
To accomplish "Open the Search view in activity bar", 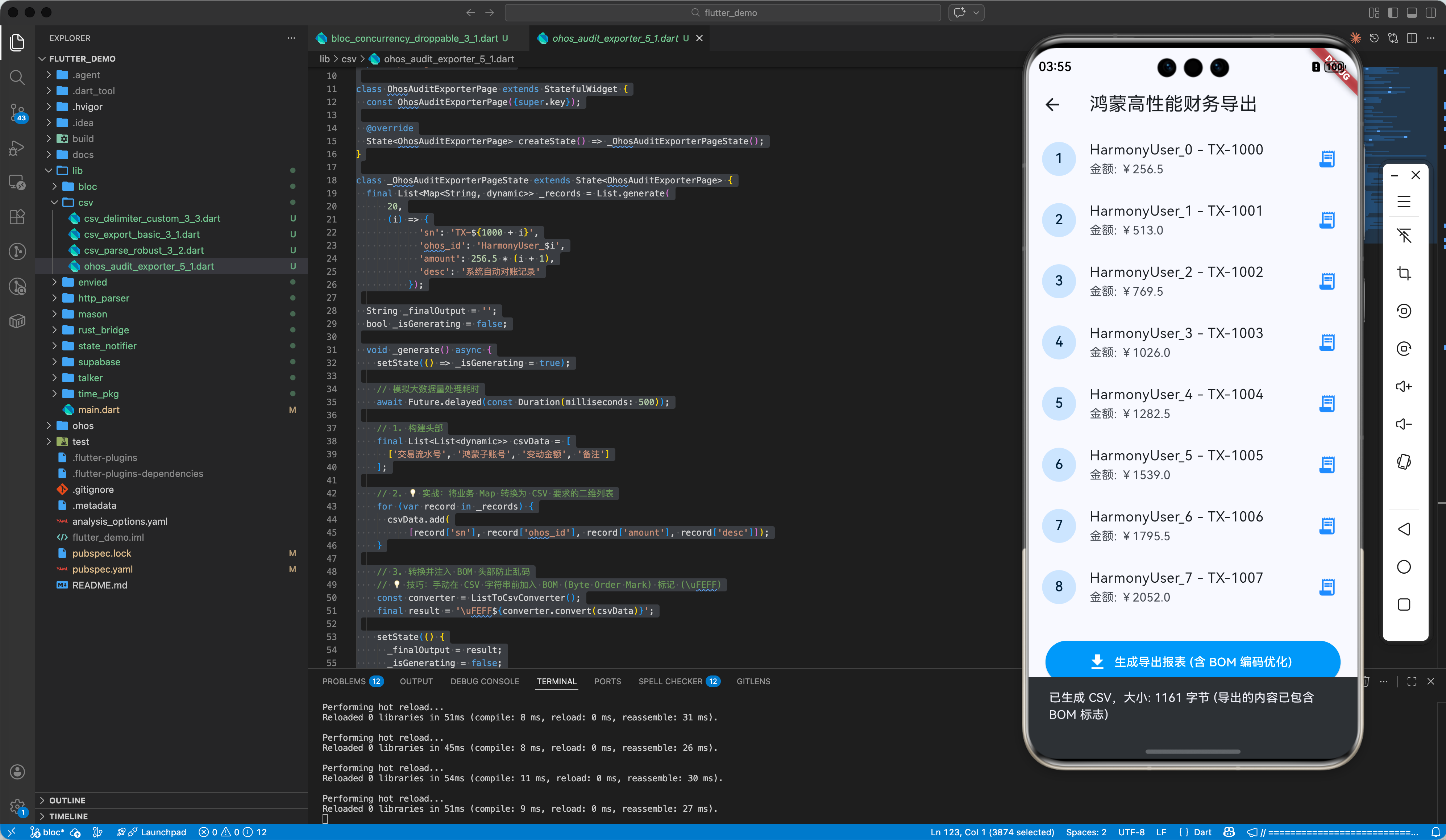I will tap(17, 77).
